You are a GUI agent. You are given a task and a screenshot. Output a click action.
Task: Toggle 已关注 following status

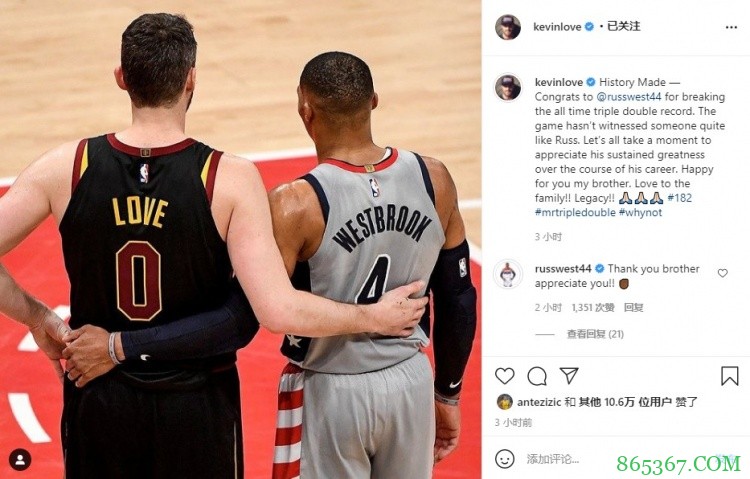click(x=623, y=26)
